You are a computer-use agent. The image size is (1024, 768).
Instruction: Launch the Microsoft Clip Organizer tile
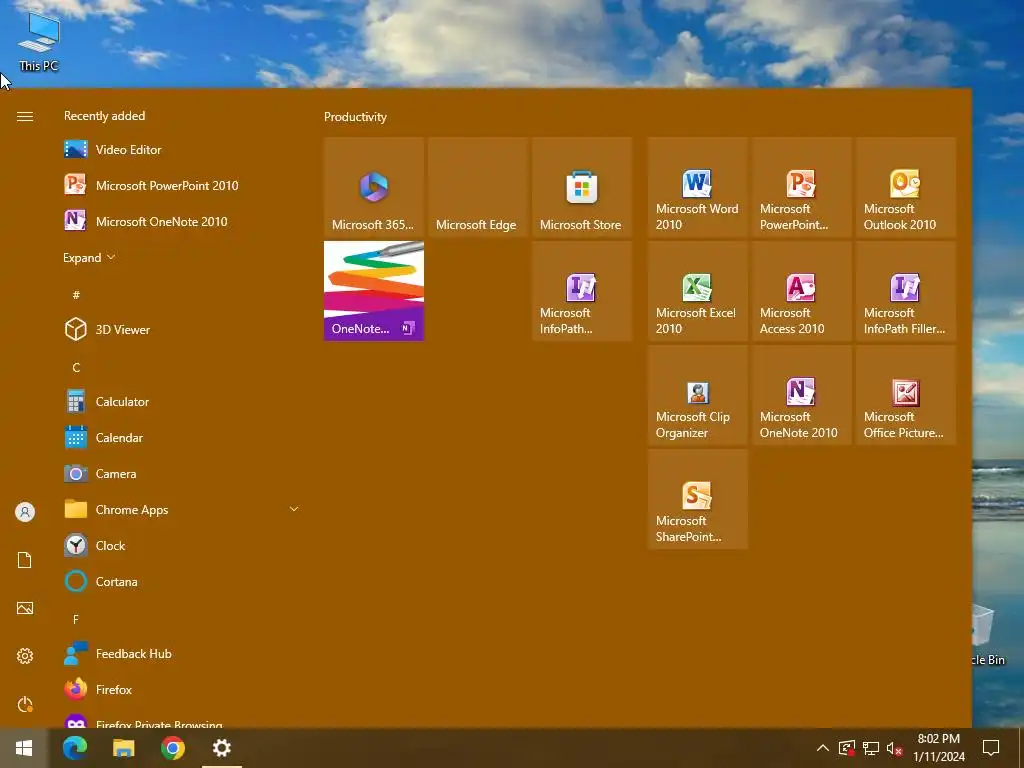coord(697,394)
